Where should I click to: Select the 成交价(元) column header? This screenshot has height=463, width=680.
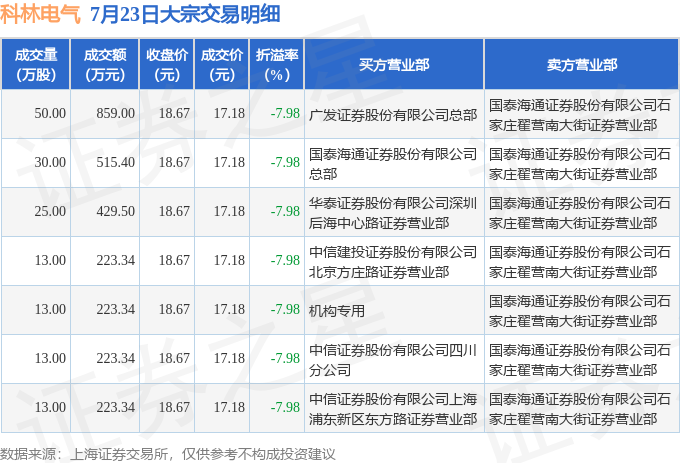[x=222, y=64]
